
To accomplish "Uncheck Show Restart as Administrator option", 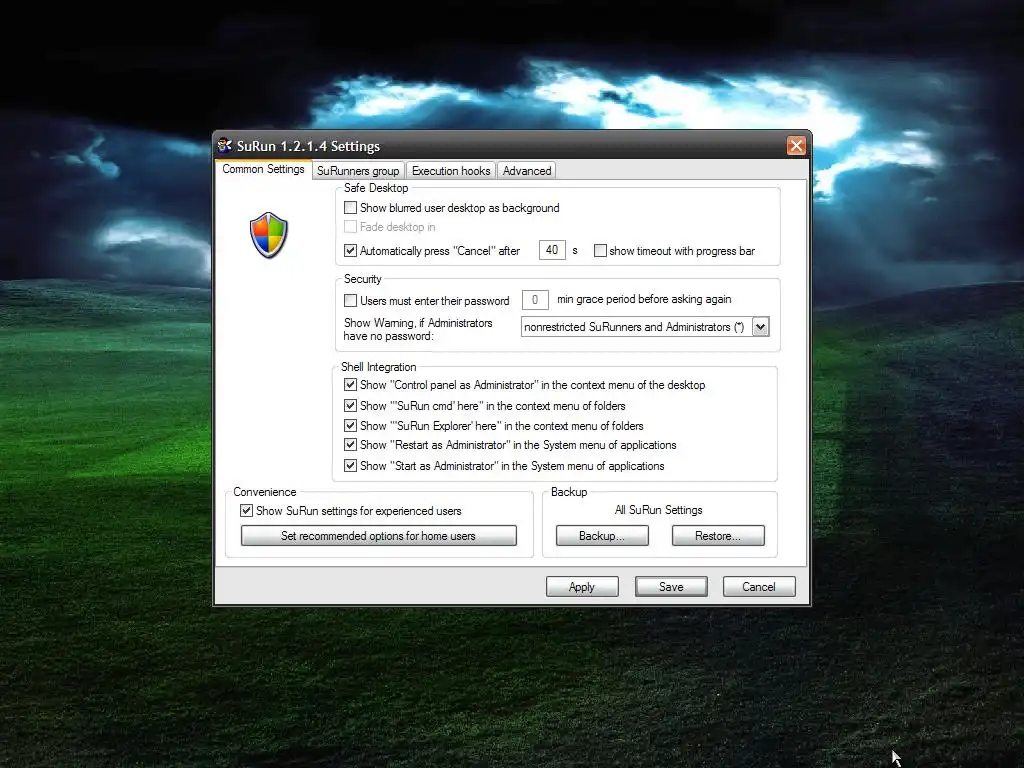I will (351, 445).
